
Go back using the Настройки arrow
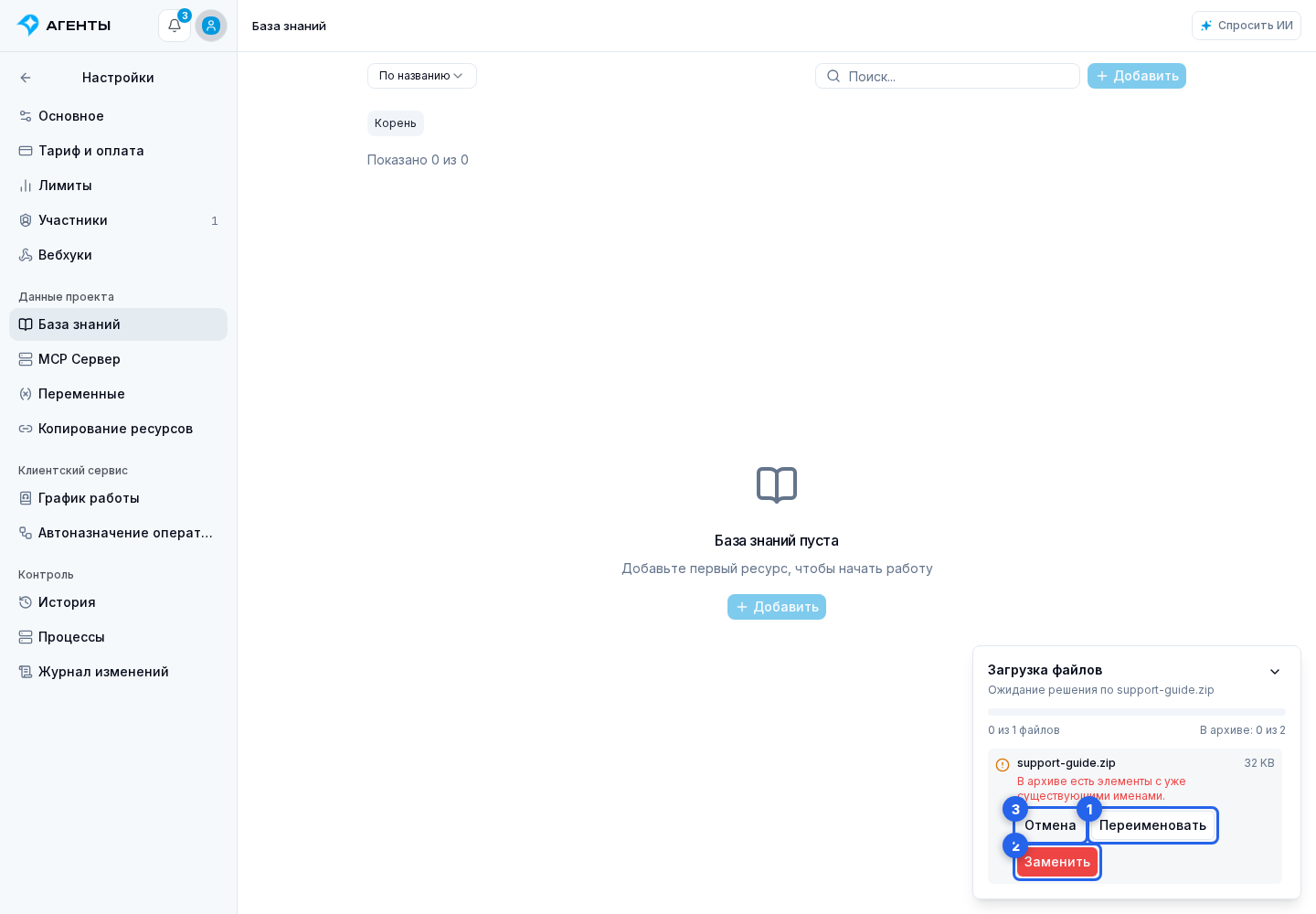coord(26,78)
